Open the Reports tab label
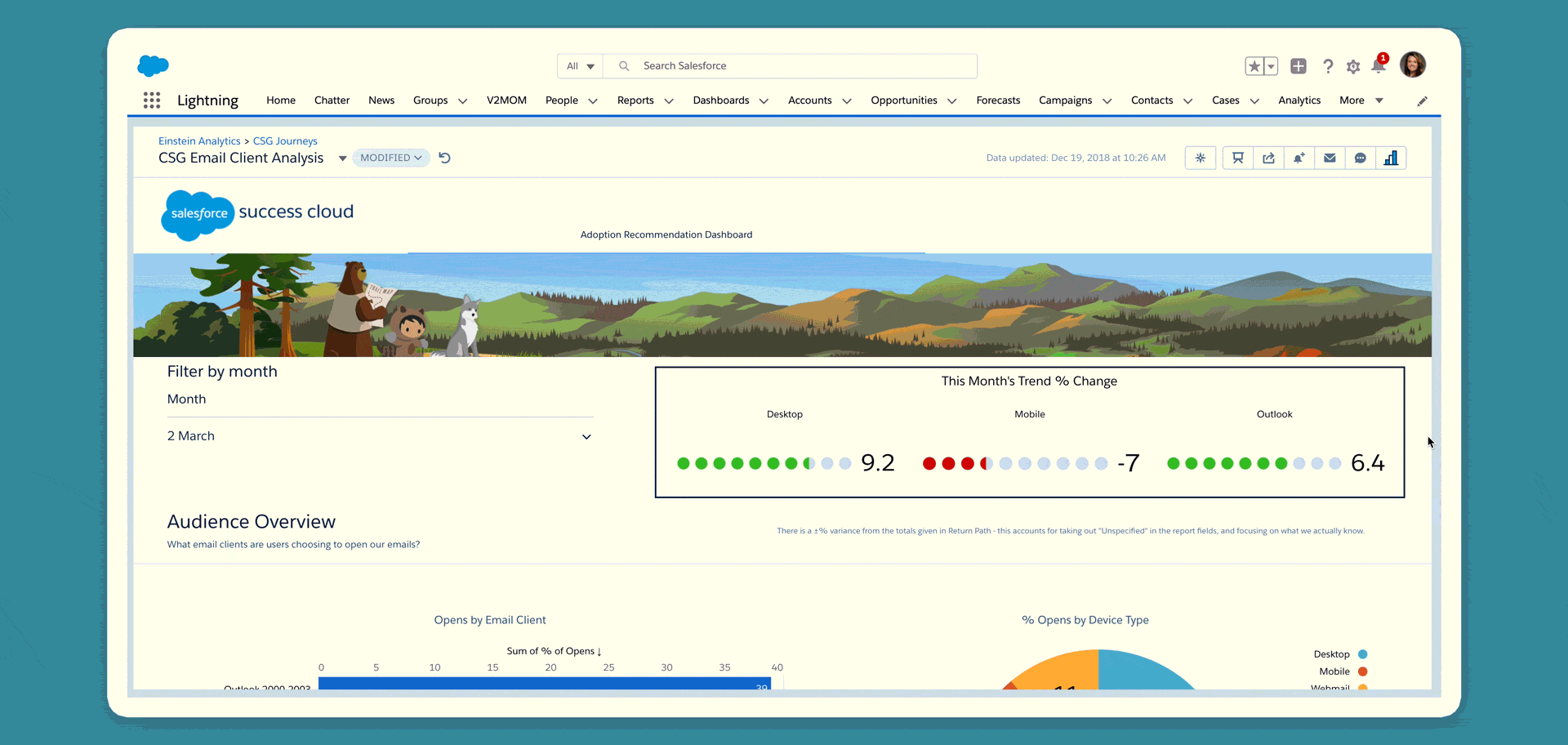 635,100
